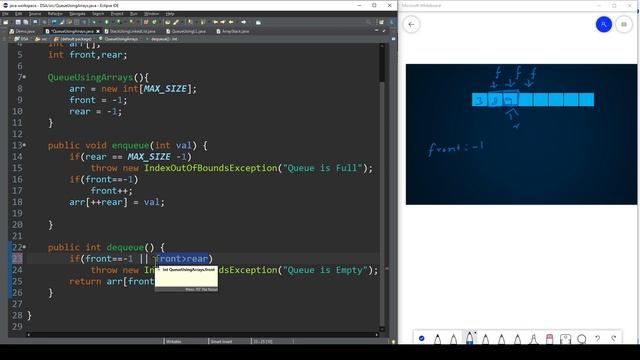640x360 pixels.
Task: Select the highlighter tool in Whiteboard
Action: [533, 338]
